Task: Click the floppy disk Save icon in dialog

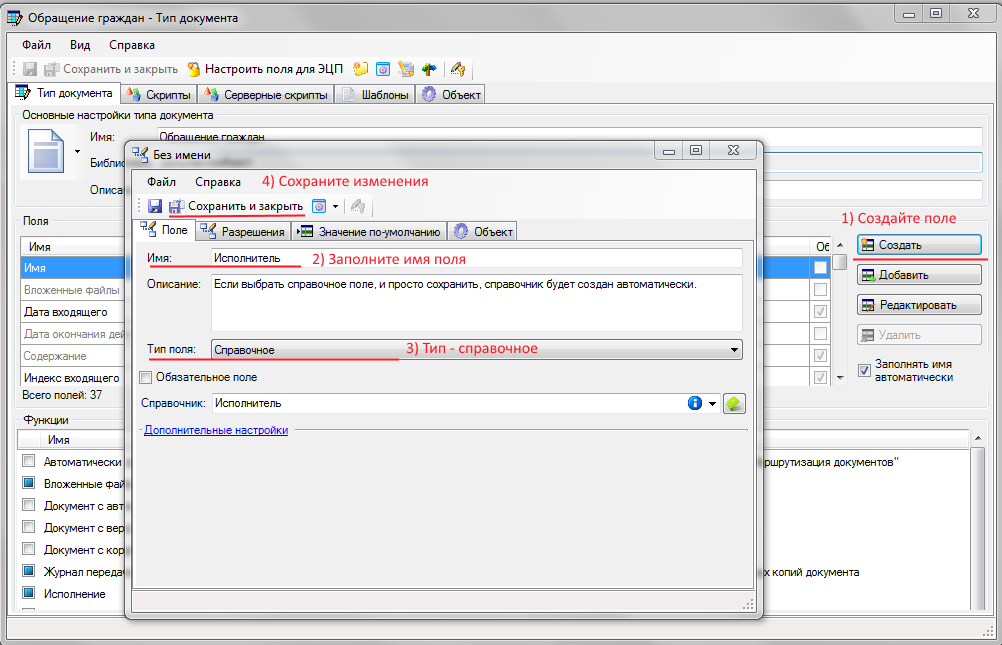Action: point(155,206)
